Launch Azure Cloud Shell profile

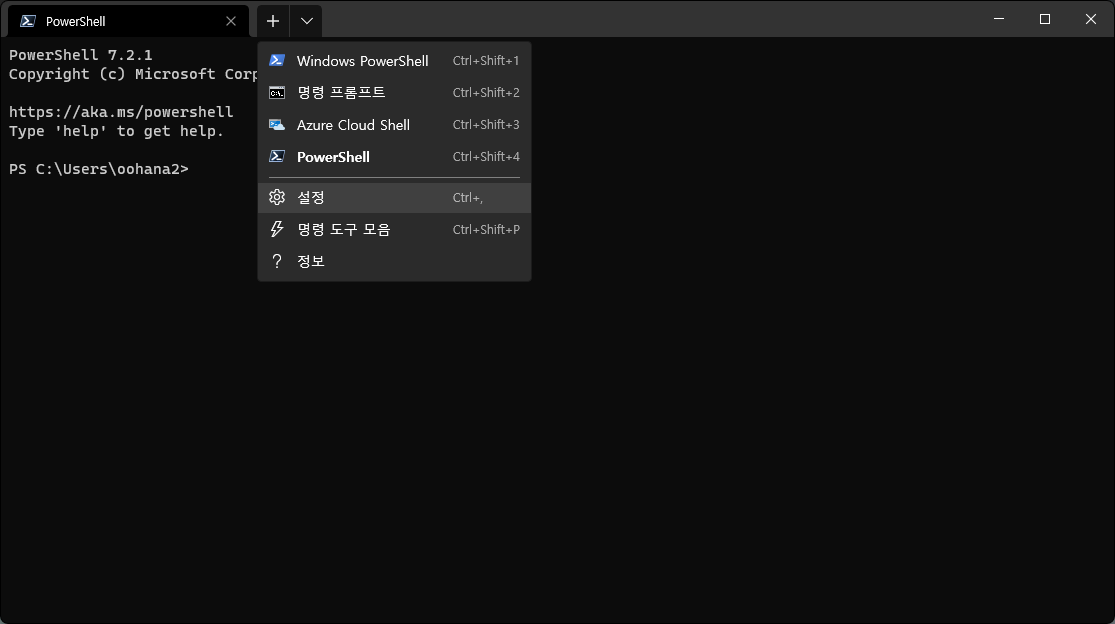coord(395,125)
